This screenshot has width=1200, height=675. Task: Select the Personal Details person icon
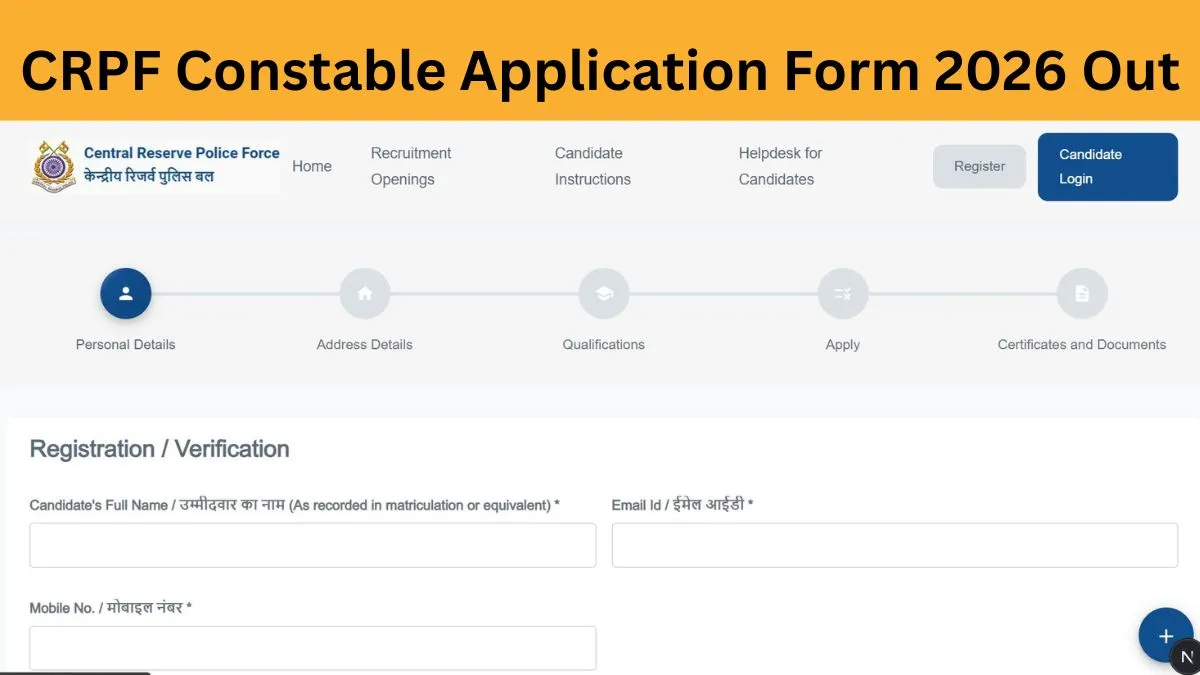tap(126, 294)
